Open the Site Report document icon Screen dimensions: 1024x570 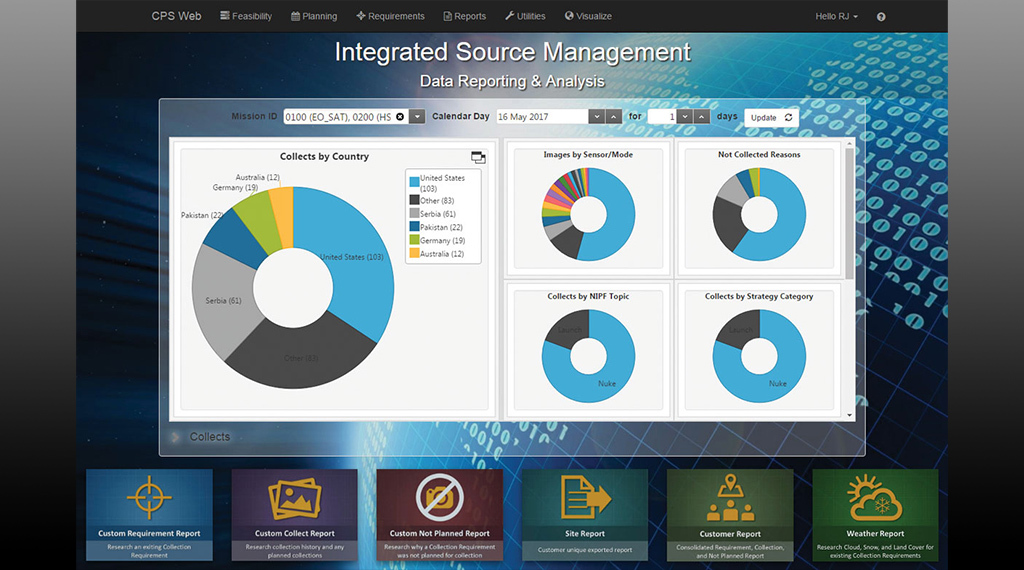tap(584, 497)
